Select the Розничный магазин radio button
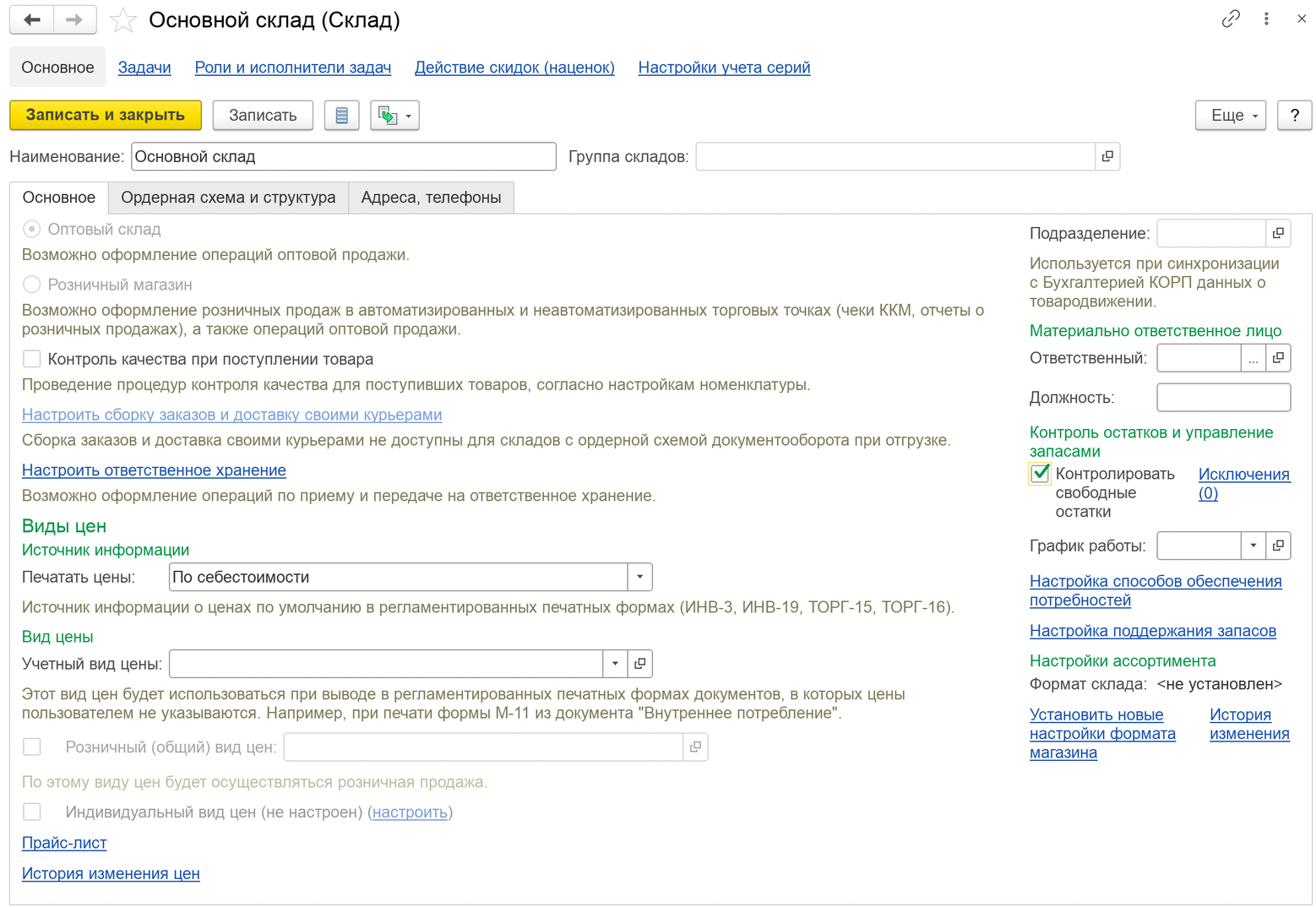This screenshot has height=907, width=1316. [x=32, y=285]
